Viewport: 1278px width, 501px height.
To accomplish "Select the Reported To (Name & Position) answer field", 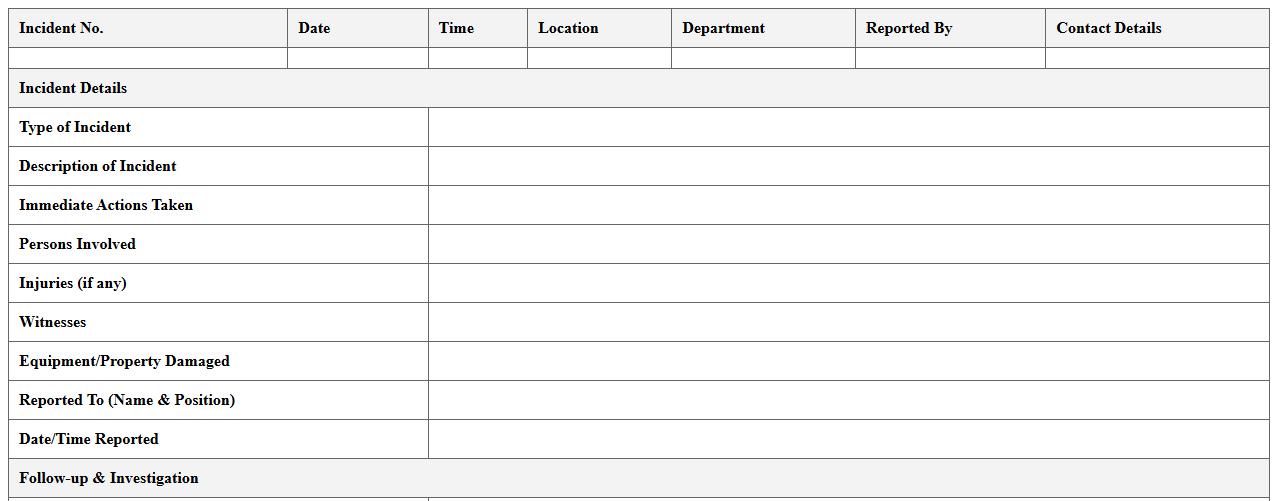I will (x=848, y=400).
